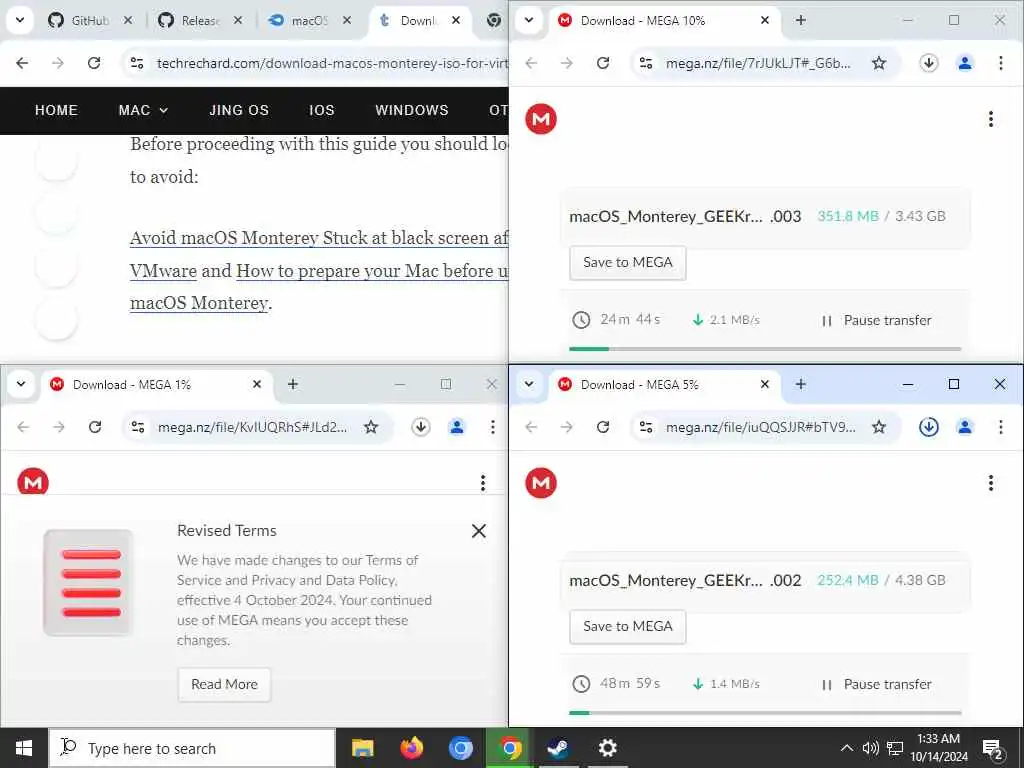
Task: Close the Download tab in techrechard window
Action: (456, 20)
